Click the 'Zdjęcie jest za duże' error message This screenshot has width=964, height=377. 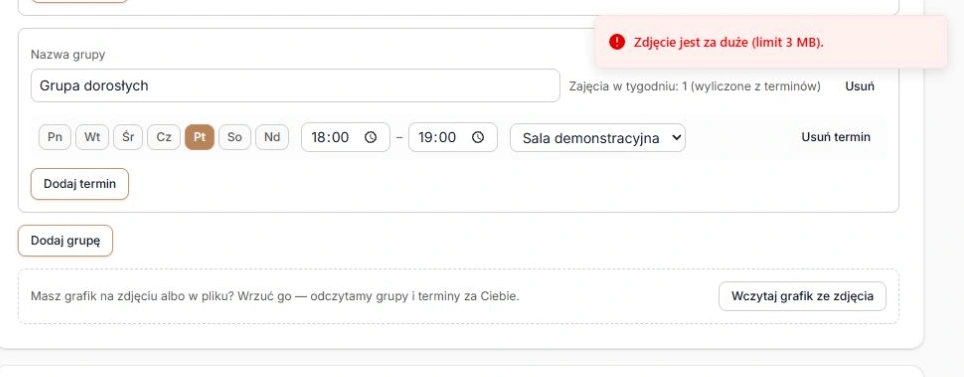click(x=729, y=42)
